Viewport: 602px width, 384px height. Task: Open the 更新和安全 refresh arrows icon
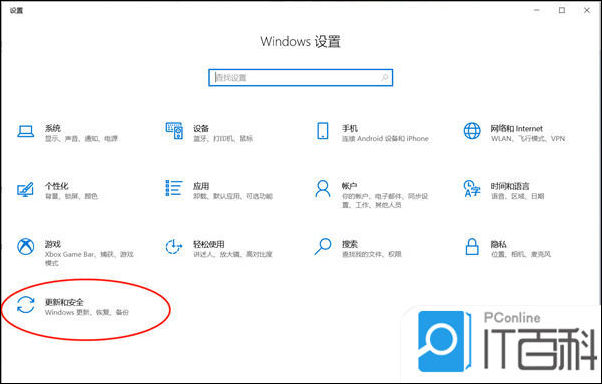(25, 305)
